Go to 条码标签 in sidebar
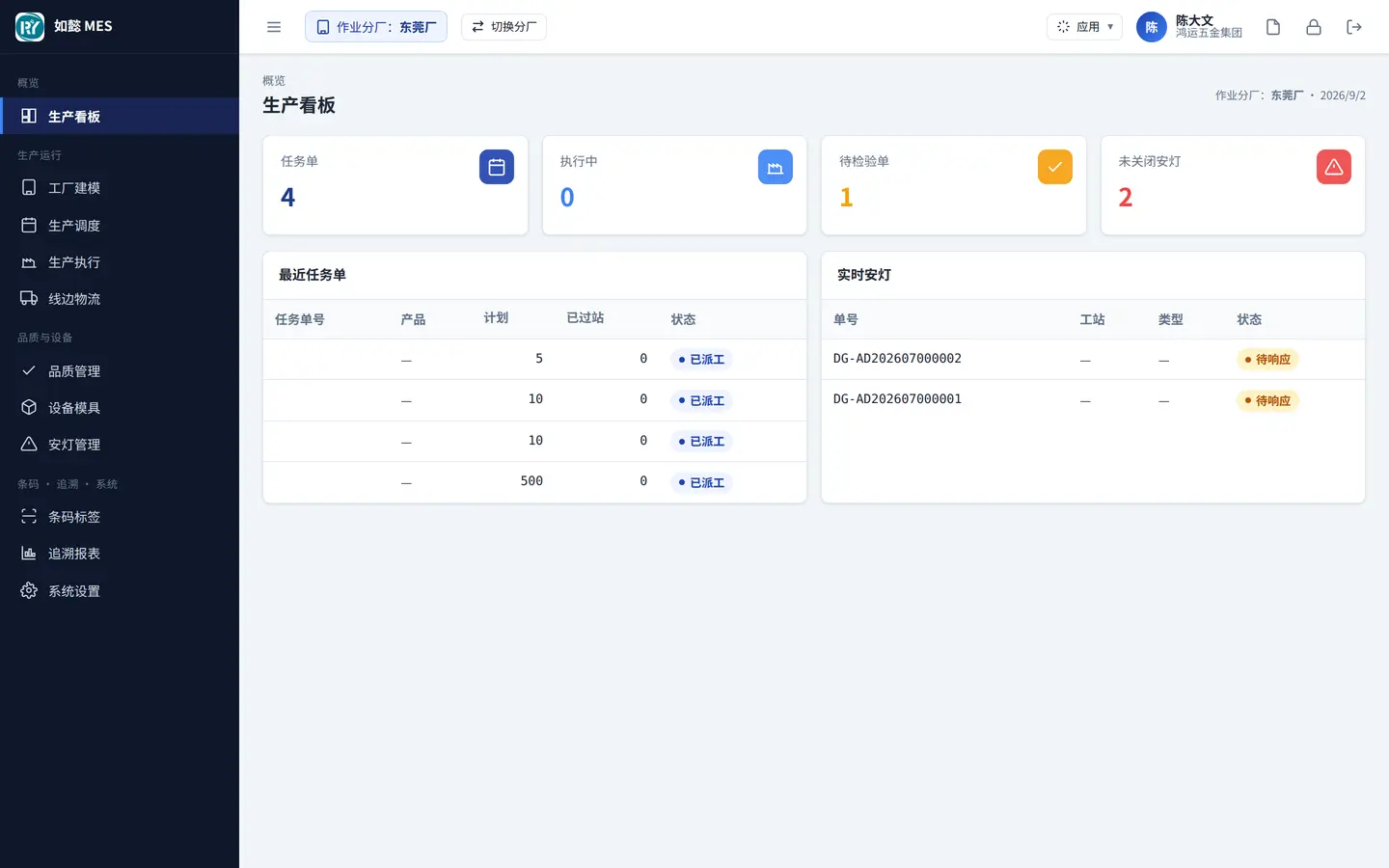Image resolution: width=1389 pixels, height=868 pixels. [120, 517]
